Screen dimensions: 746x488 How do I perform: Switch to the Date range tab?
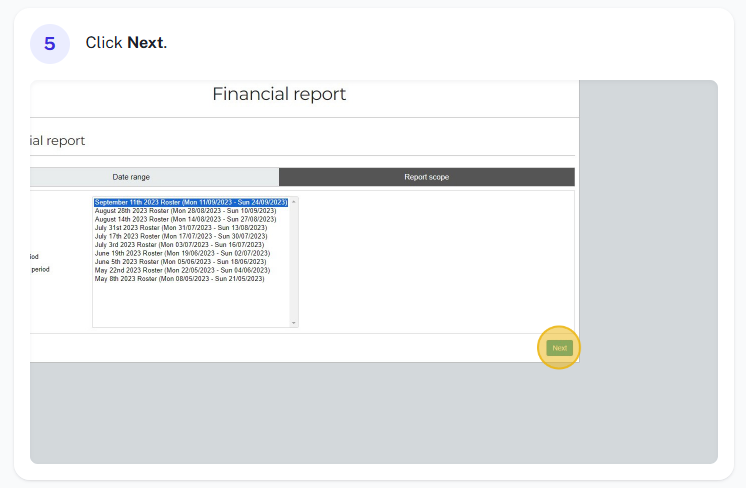click(154, 177)
